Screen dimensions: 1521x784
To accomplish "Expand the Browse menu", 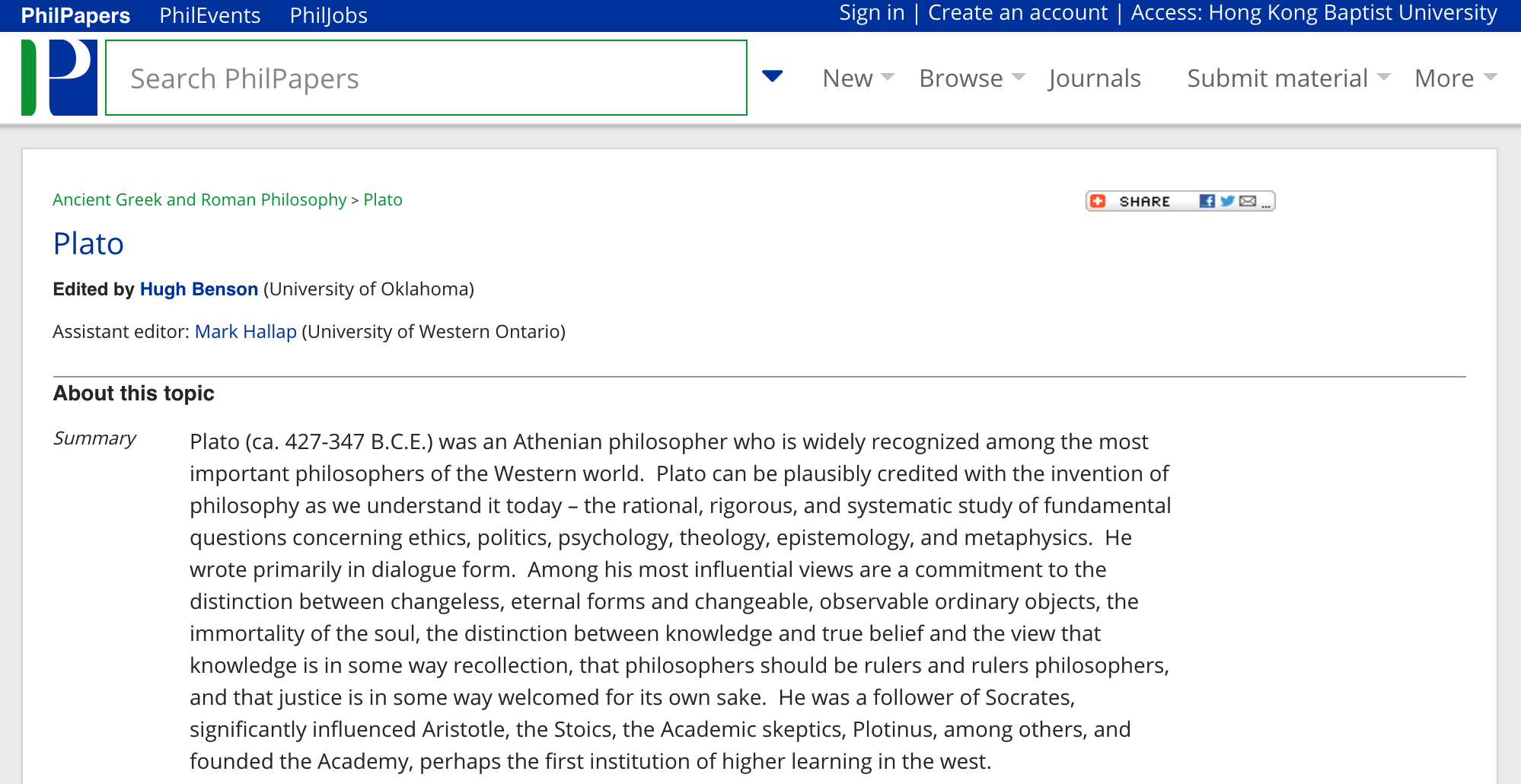I will pyautogui.click(x=972, y=78).
